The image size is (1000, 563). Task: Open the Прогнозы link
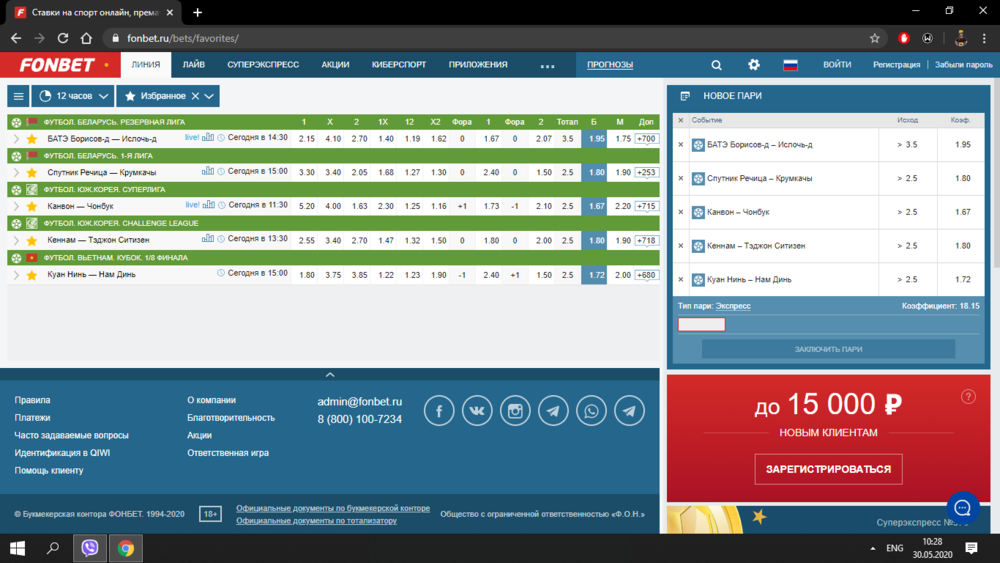pos(610,64)
